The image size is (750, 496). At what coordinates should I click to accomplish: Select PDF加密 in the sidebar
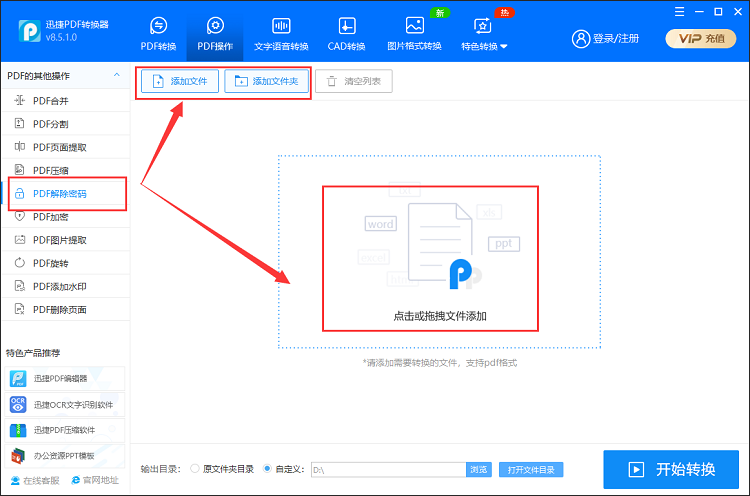coord(66,217)
